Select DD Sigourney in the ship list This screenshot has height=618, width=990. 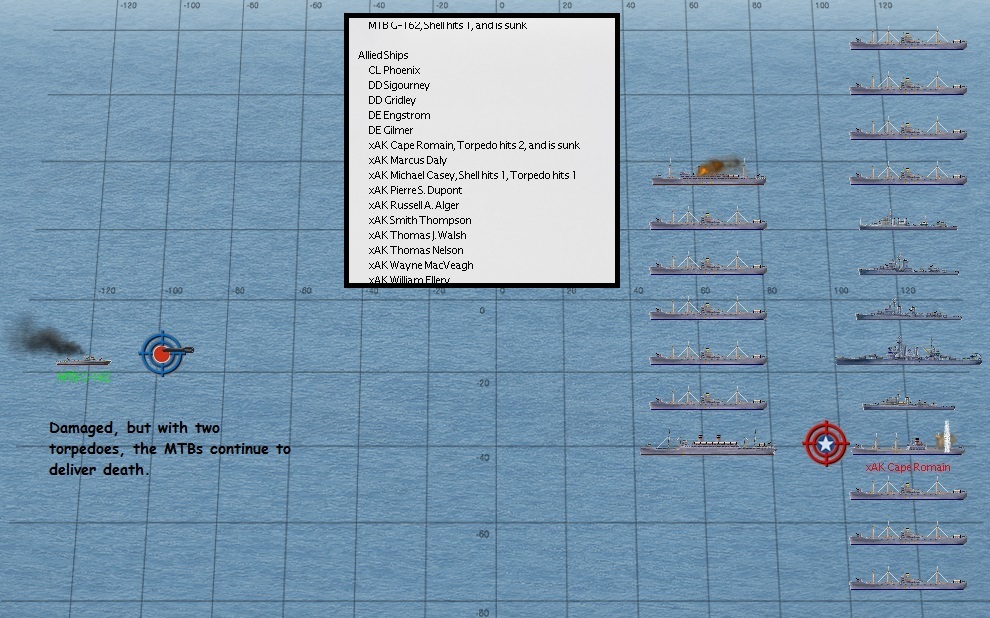point(399,85)
